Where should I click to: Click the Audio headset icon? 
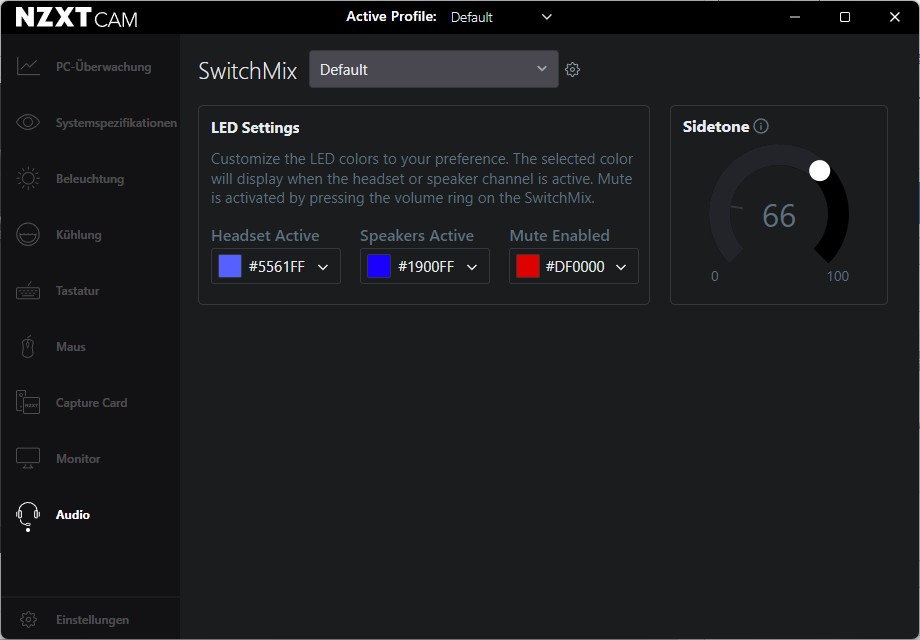(x=28, y=516)
